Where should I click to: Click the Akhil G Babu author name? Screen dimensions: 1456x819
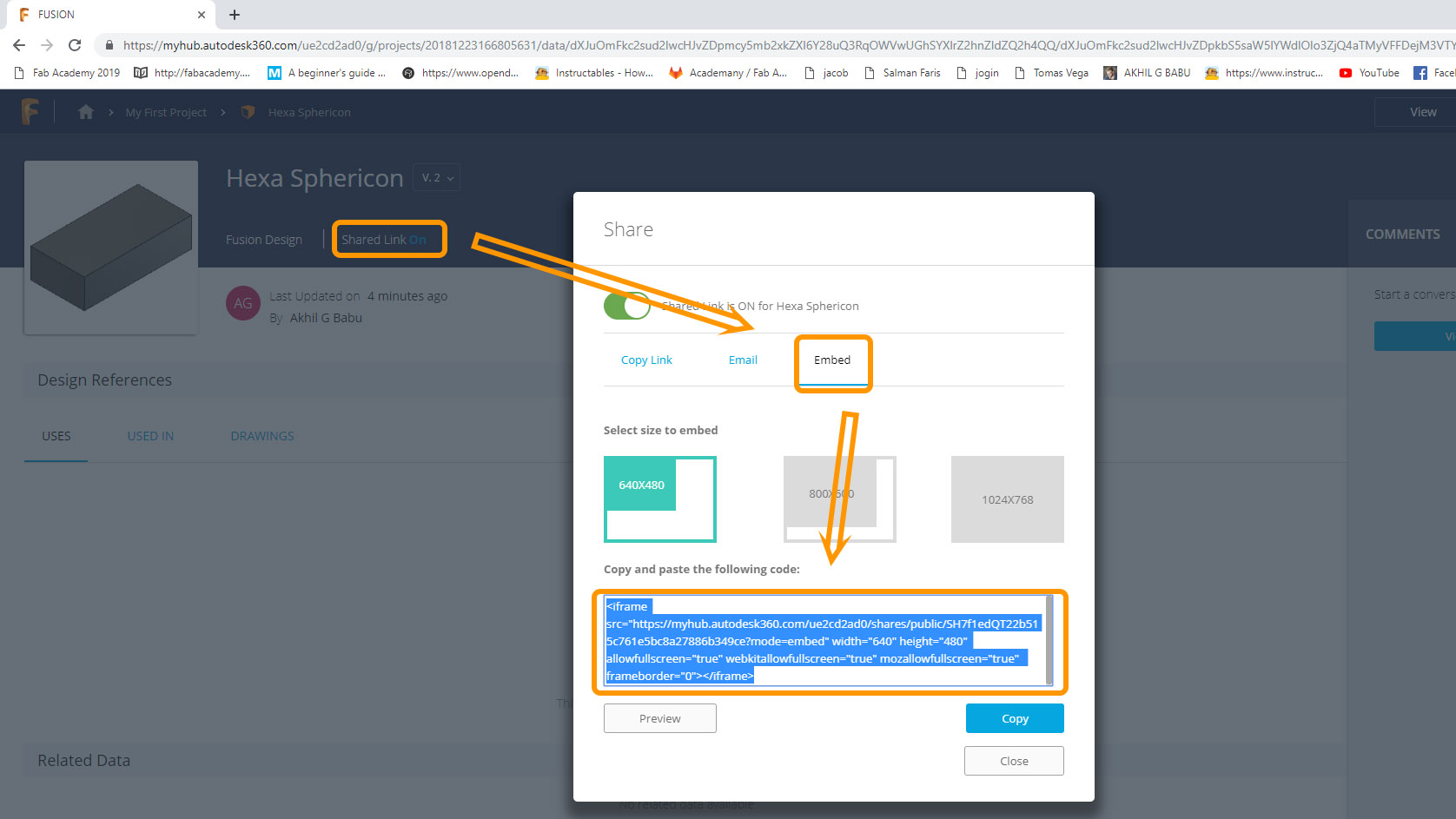tap(326, 318)
